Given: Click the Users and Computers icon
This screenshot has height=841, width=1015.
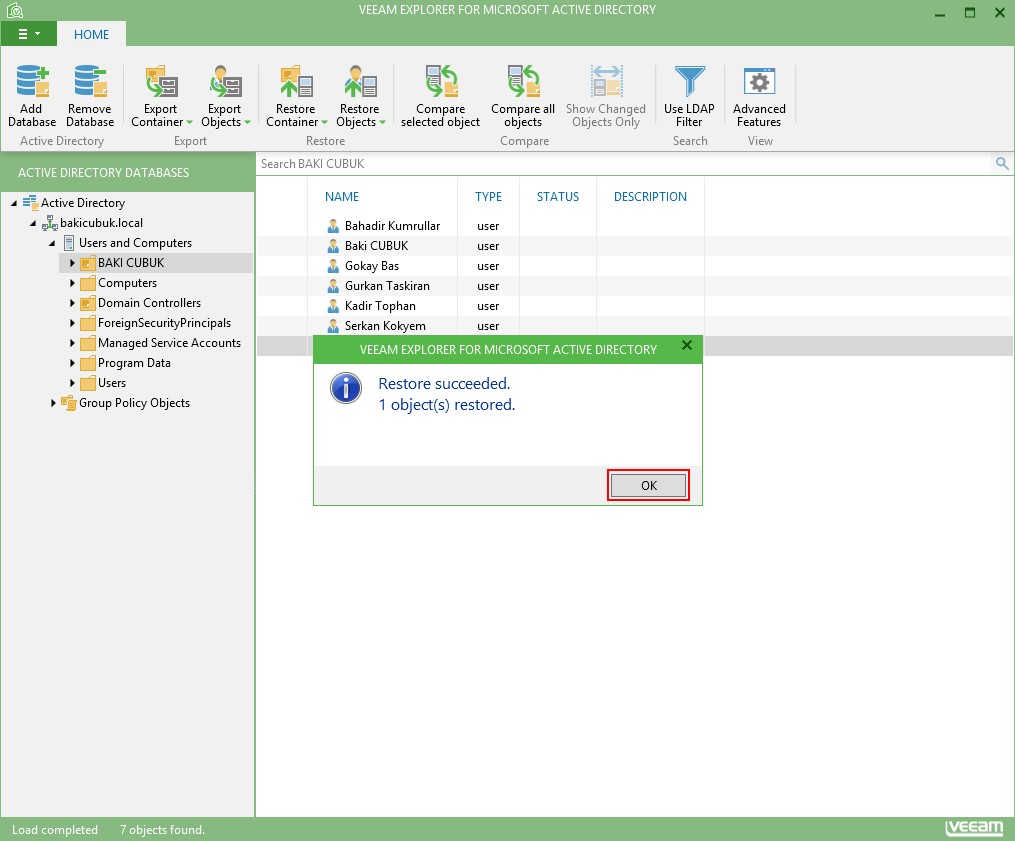Looking at the screenshot, I should tap(69, 243).
